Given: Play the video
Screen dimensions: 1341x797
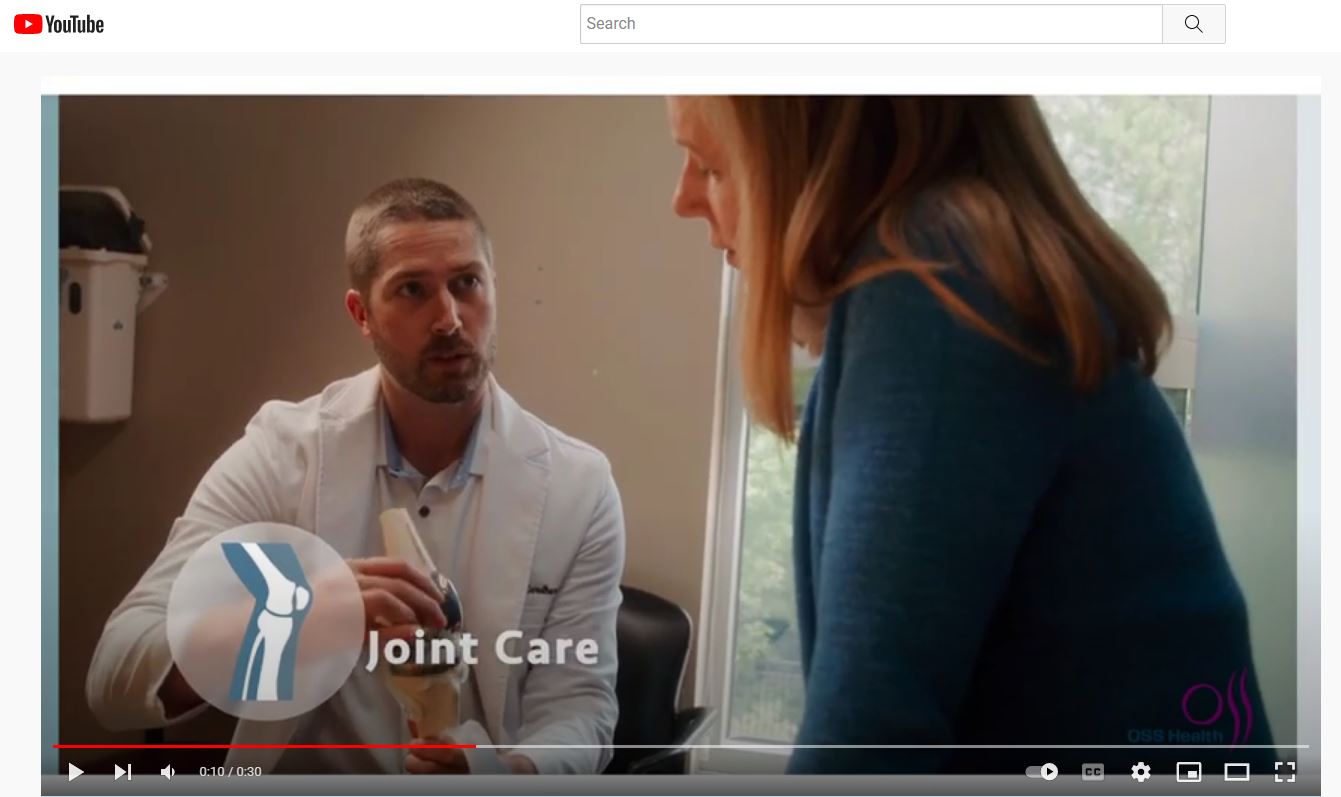Looking at the screenshot, I should coord(76,772).
